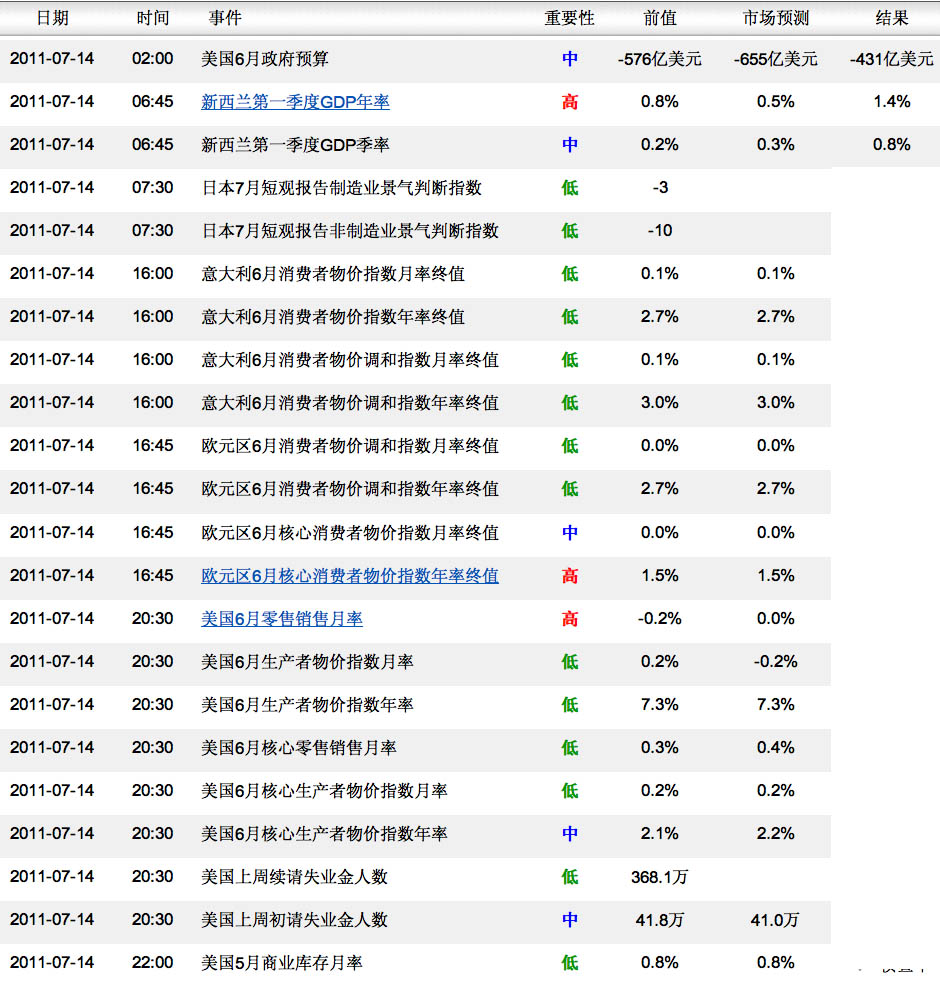Select 欧元区6月核心消费者物价指数月率终值 event
940x985 pixels.
click(350, 533)
